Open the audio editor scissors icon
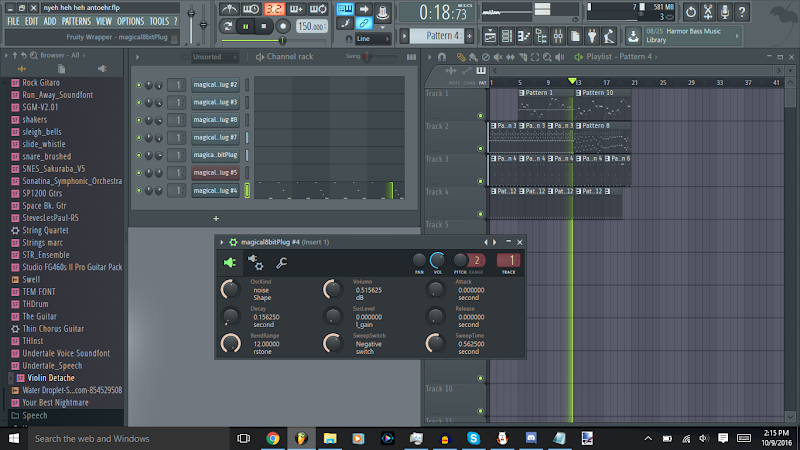Screen dimensions: 800x450 pos(708,12)
